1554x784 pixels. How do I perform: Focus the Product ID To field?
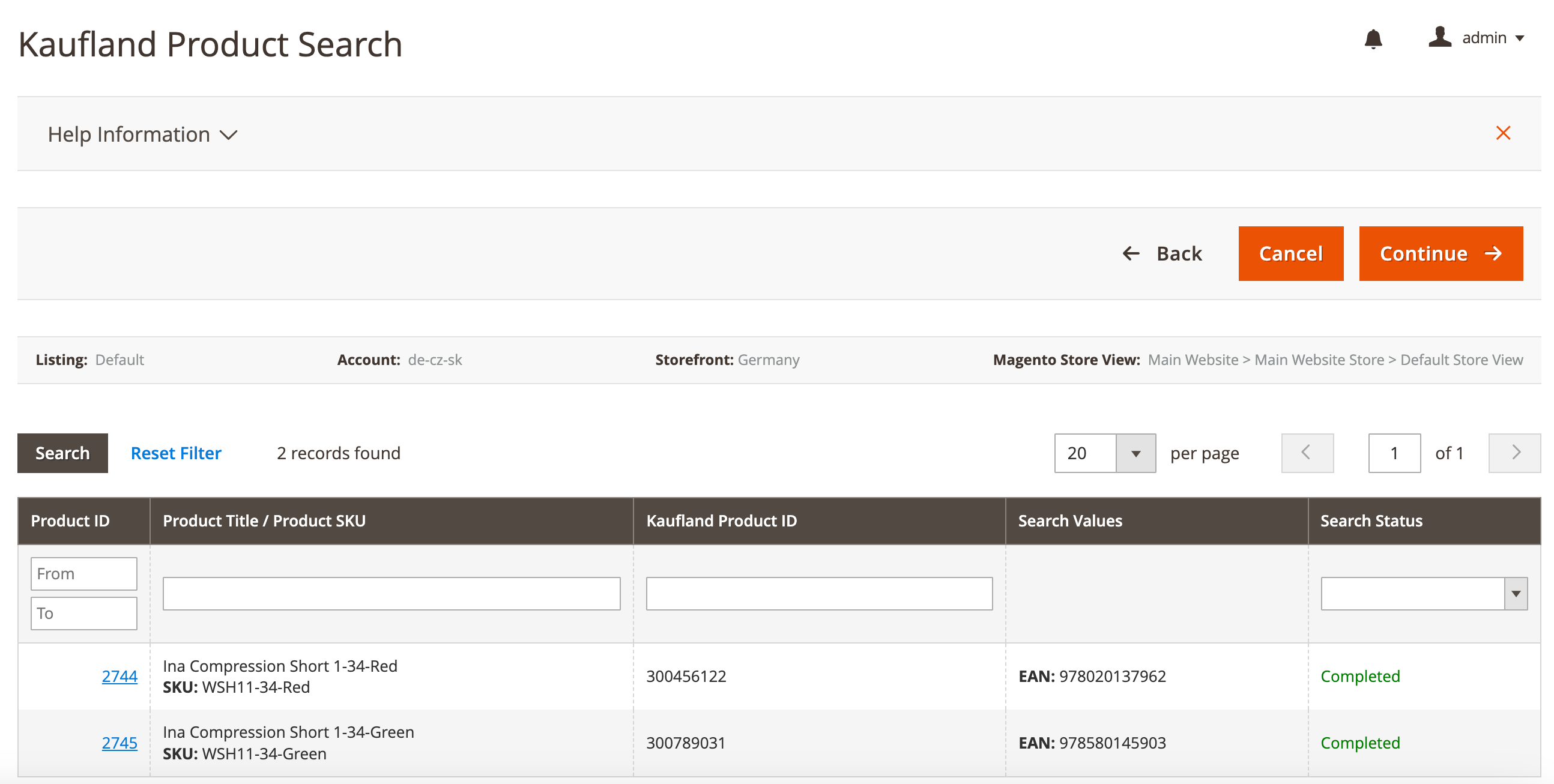84,614
